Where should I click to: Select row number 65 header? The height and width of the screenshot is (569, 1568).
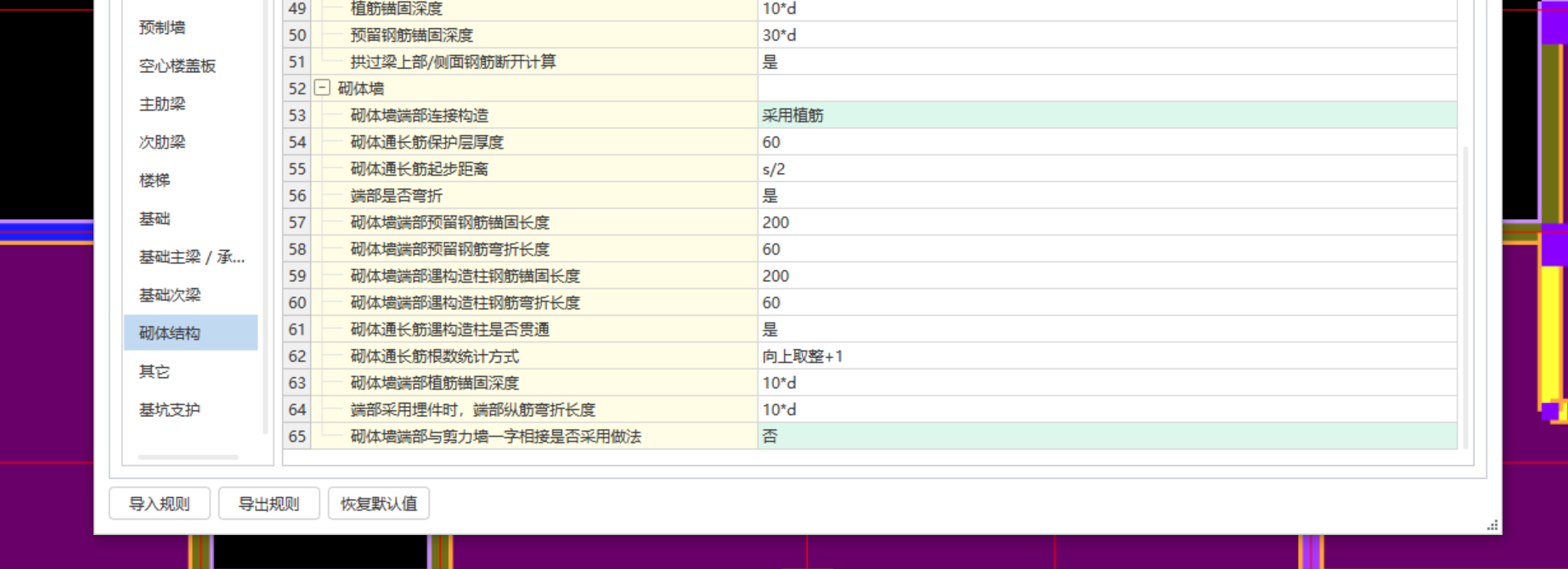(297, 436)
